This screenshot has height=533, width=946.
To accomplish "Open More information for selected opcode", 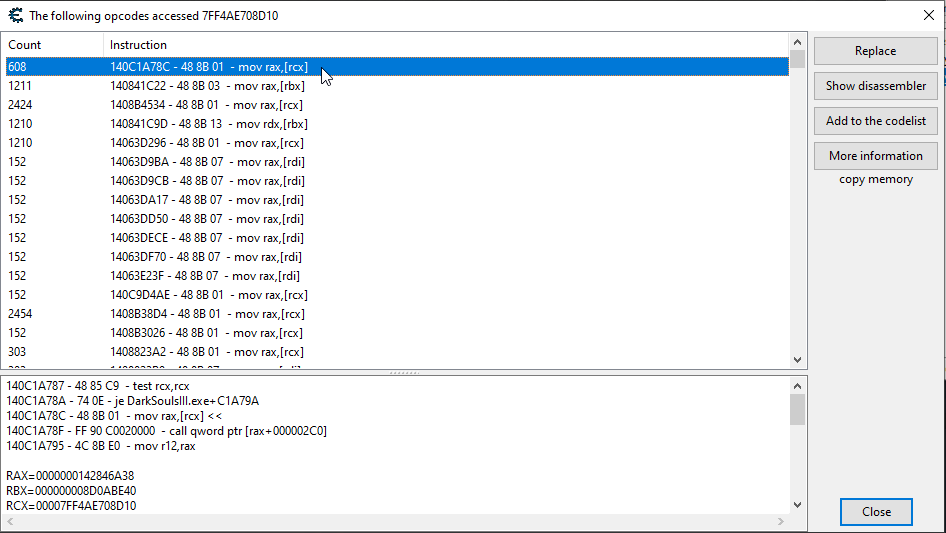I will (x=875, y=156).
